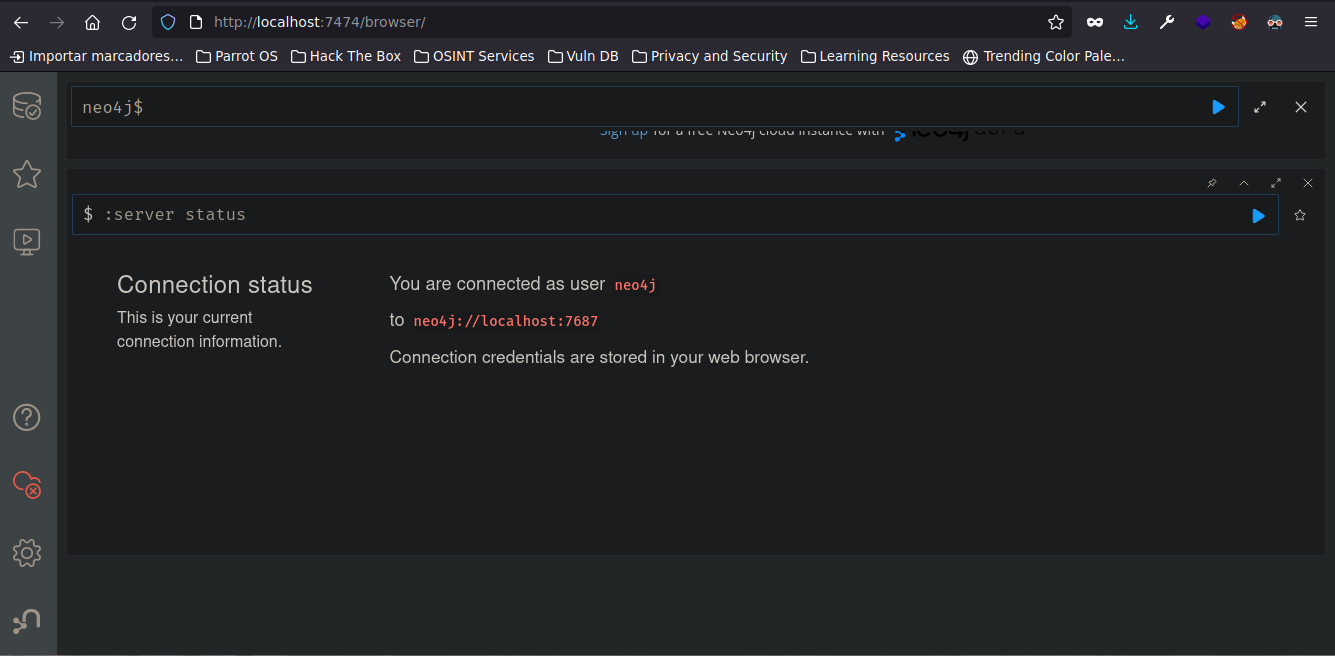This screenshot has width=1335, height=656.
Task: Open the mask extension icon in toolbar
Action: [1095, 22]
